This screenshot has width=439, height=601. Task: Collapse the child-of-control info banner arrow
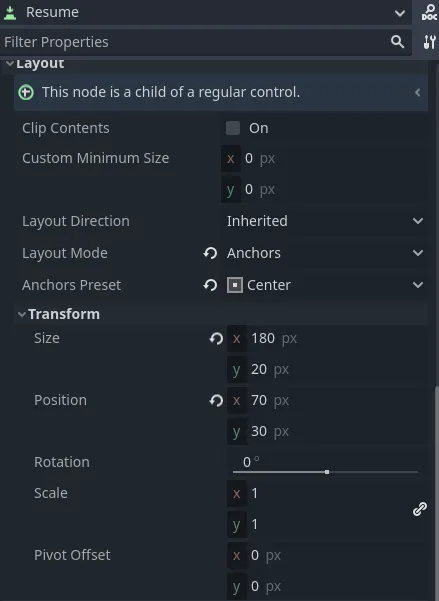[x=418, y=92]
